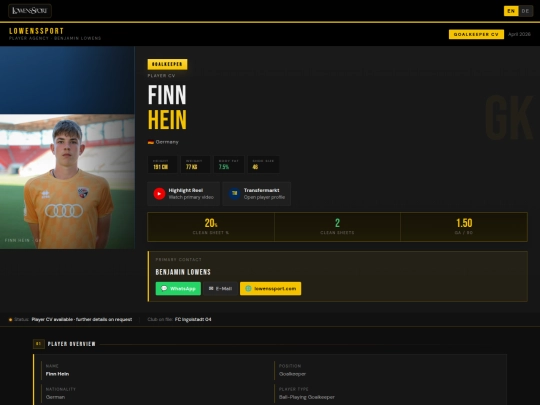The height and width of the screenshot is (405, 540).
Task: Click the Germany flag icon
Action: 151,142
